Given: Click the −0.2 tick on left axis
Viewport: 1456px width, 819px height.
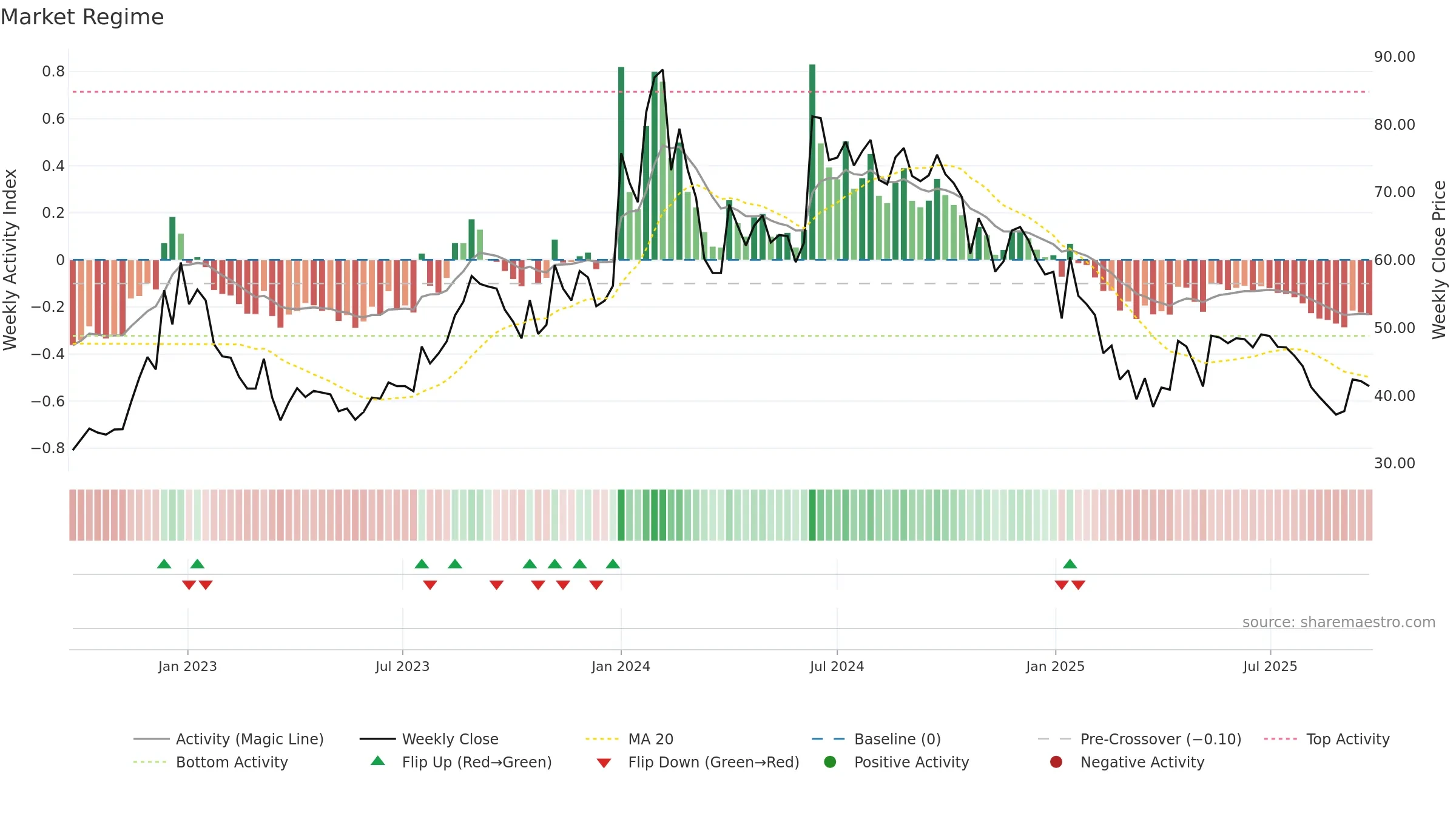Looking at the screenshot, I should pos(48,307).
